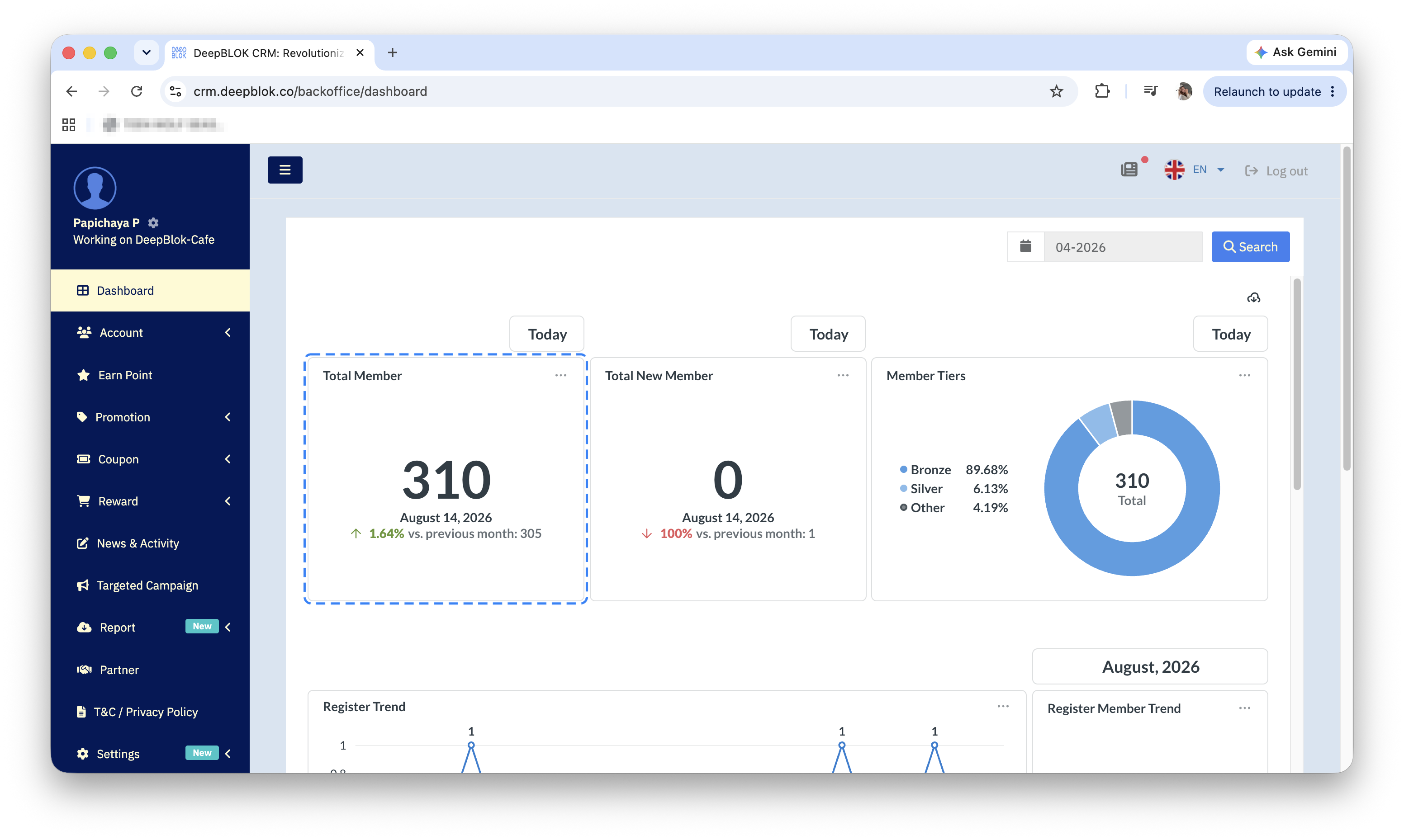Open the Chrome profile avatar
Screen dimensions: 1404x840
click(x=1184, y=91)
